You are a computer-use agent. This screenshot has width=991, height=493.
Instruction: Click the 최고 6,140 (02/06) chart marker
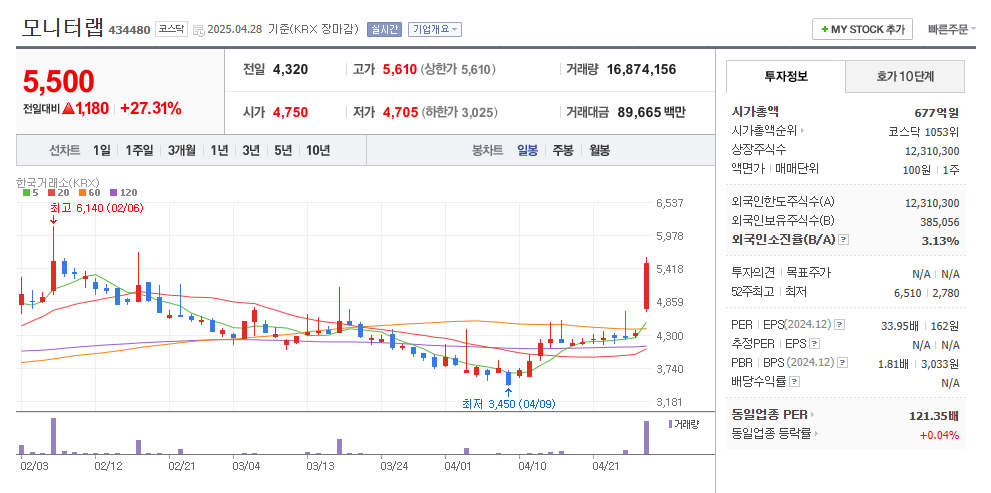click(x=97, y=207)
